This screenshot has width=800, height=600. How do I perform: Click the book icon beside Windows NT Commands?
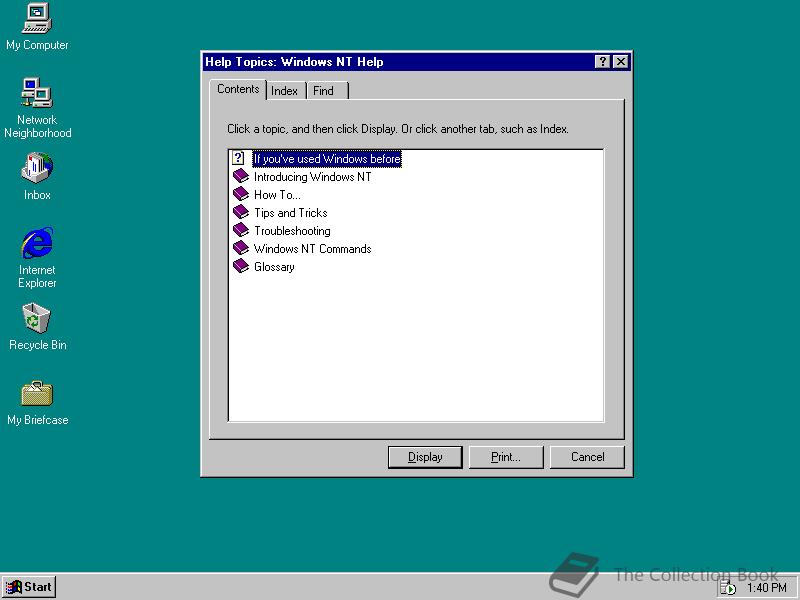click(x=240, y=248)
